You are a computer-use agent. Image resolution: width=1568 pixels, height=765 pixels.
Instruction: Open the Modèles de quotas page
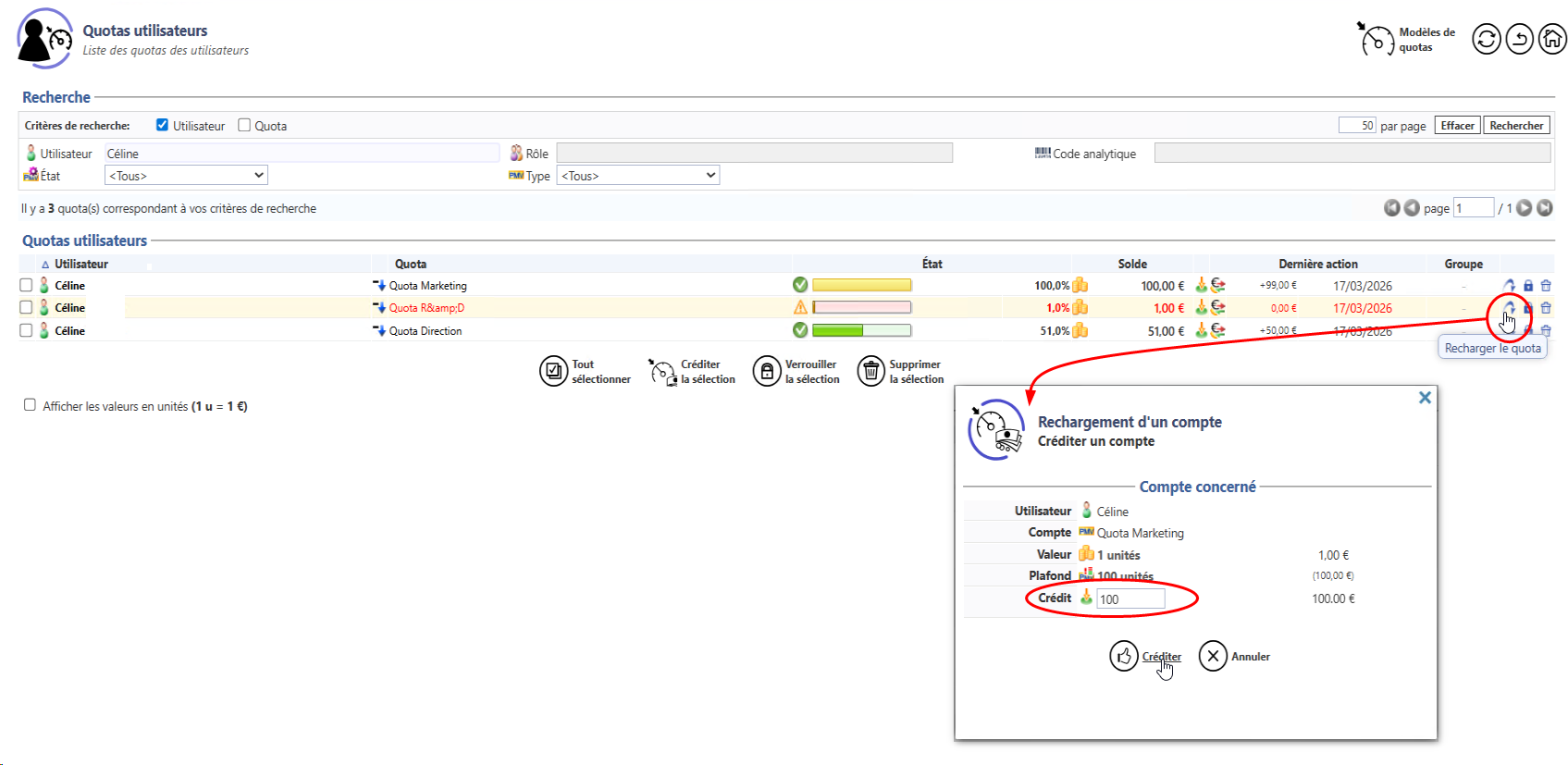1406,40
